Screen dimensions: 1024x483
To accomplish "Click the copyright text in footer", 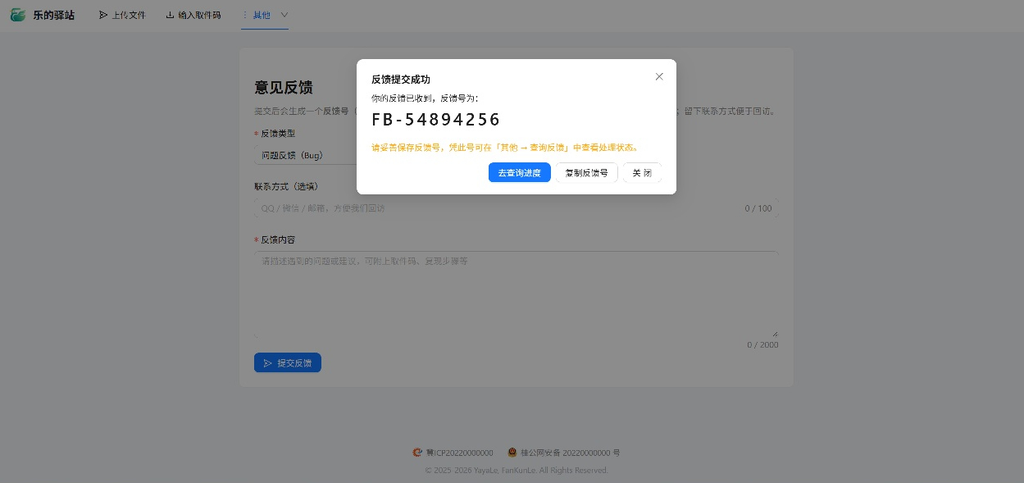I will click(517, 470).
